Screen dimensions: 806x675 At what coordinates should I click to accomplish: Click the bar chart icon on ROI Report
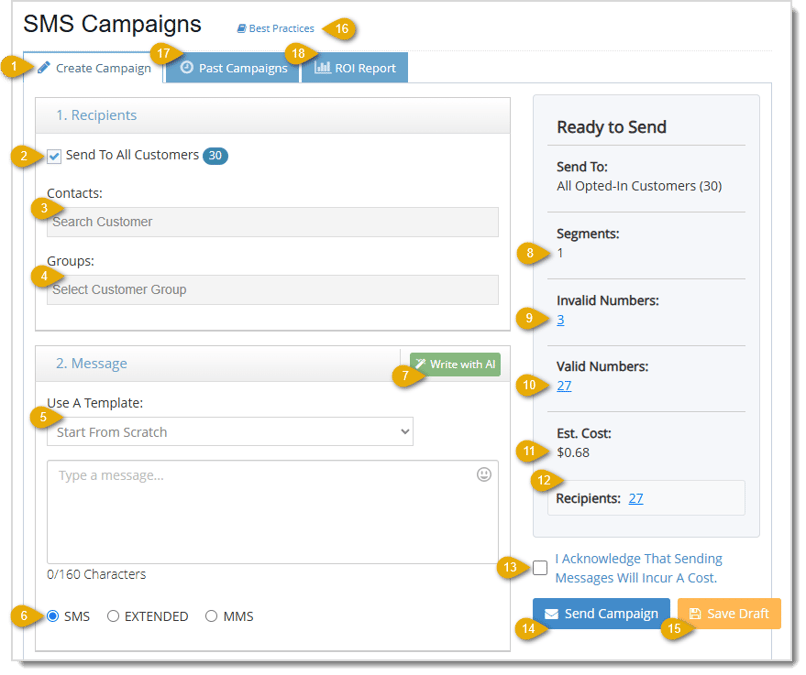tap(322, 67)
